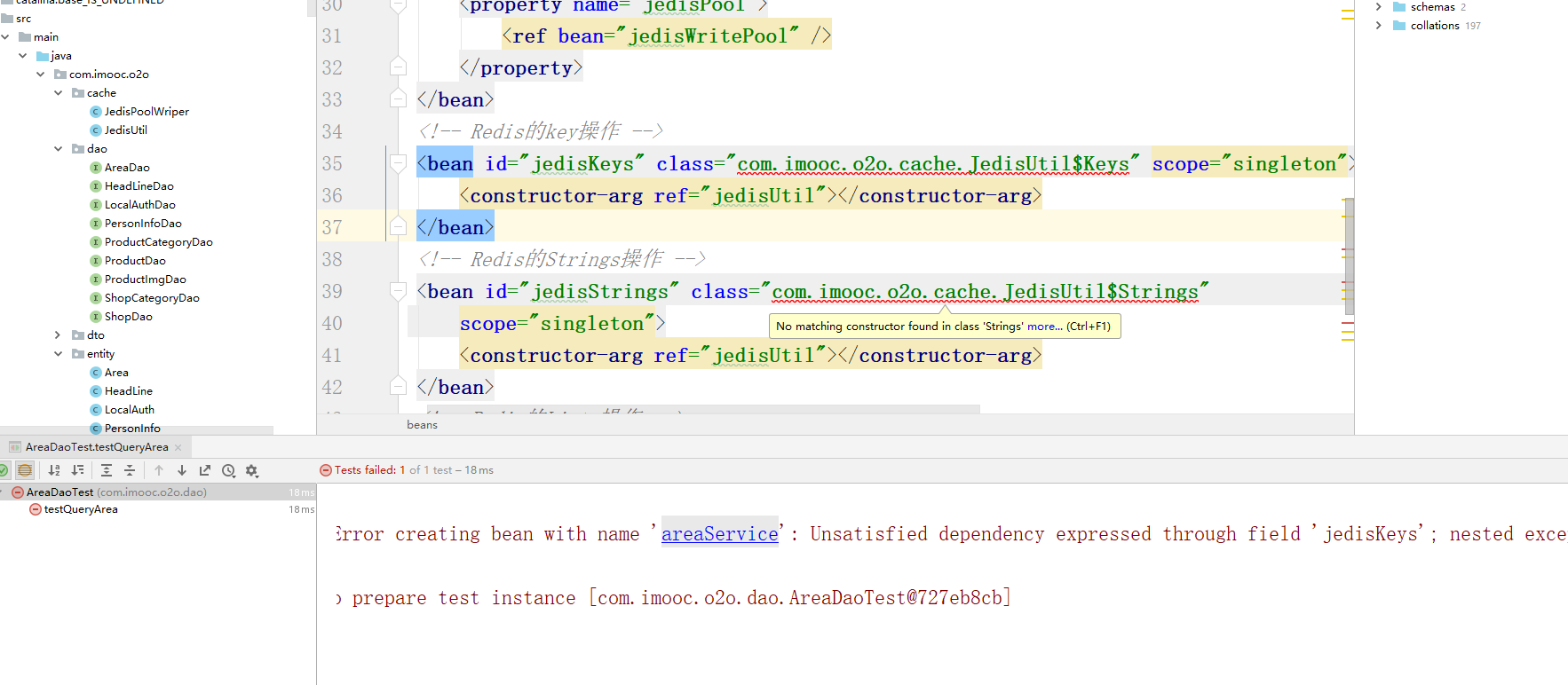Export the test results

click(205, 470)
